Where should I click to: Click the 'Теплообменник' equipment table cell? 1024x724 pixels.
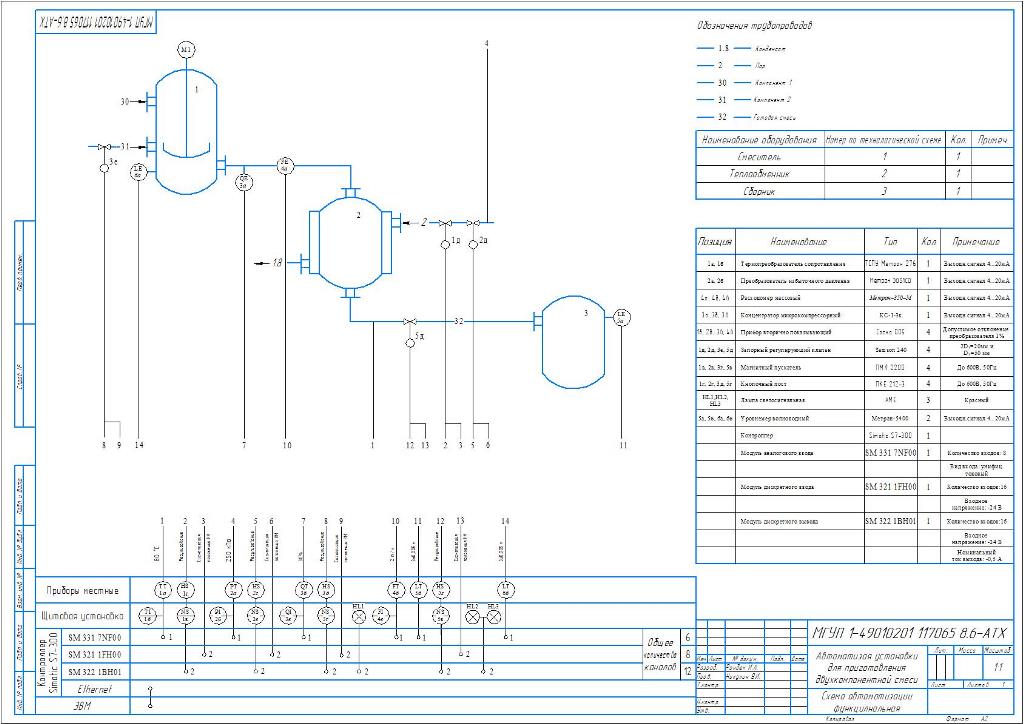pyautogui.click(x=760, y=174)
